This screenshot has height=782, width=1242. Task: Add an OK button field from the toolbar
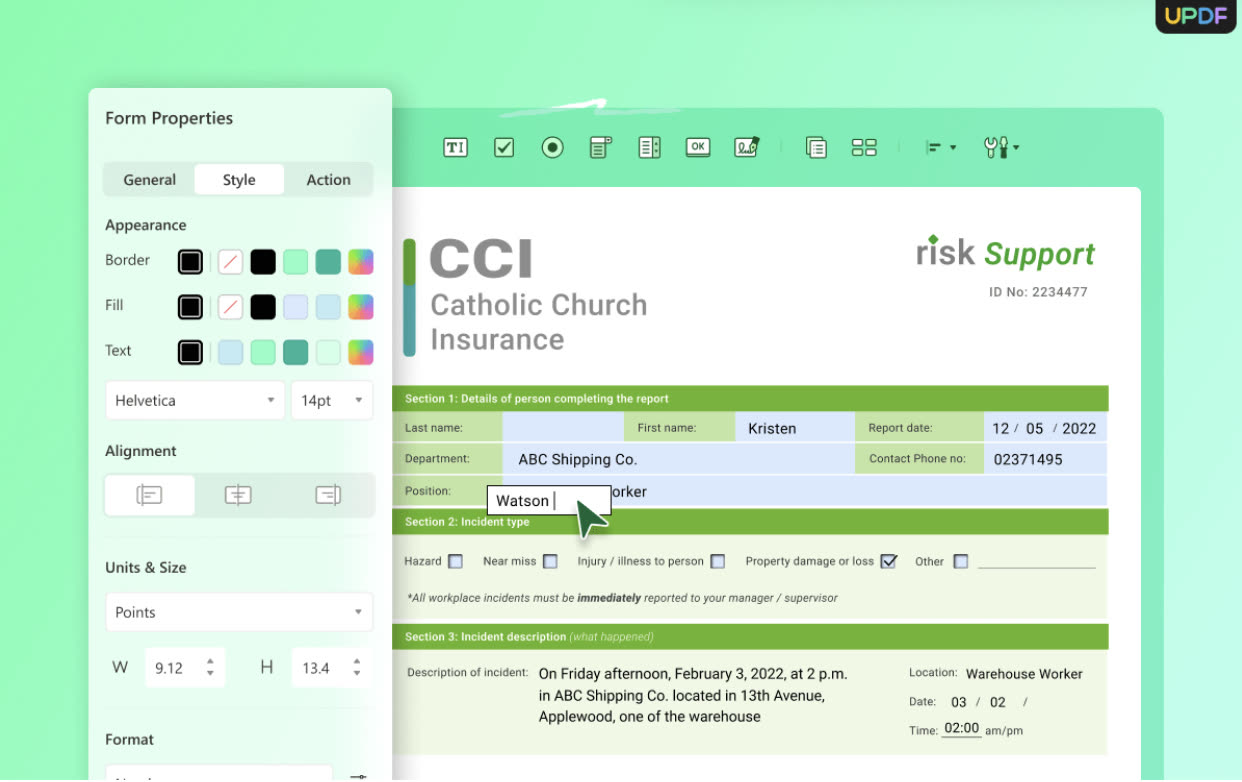point(698,147)
